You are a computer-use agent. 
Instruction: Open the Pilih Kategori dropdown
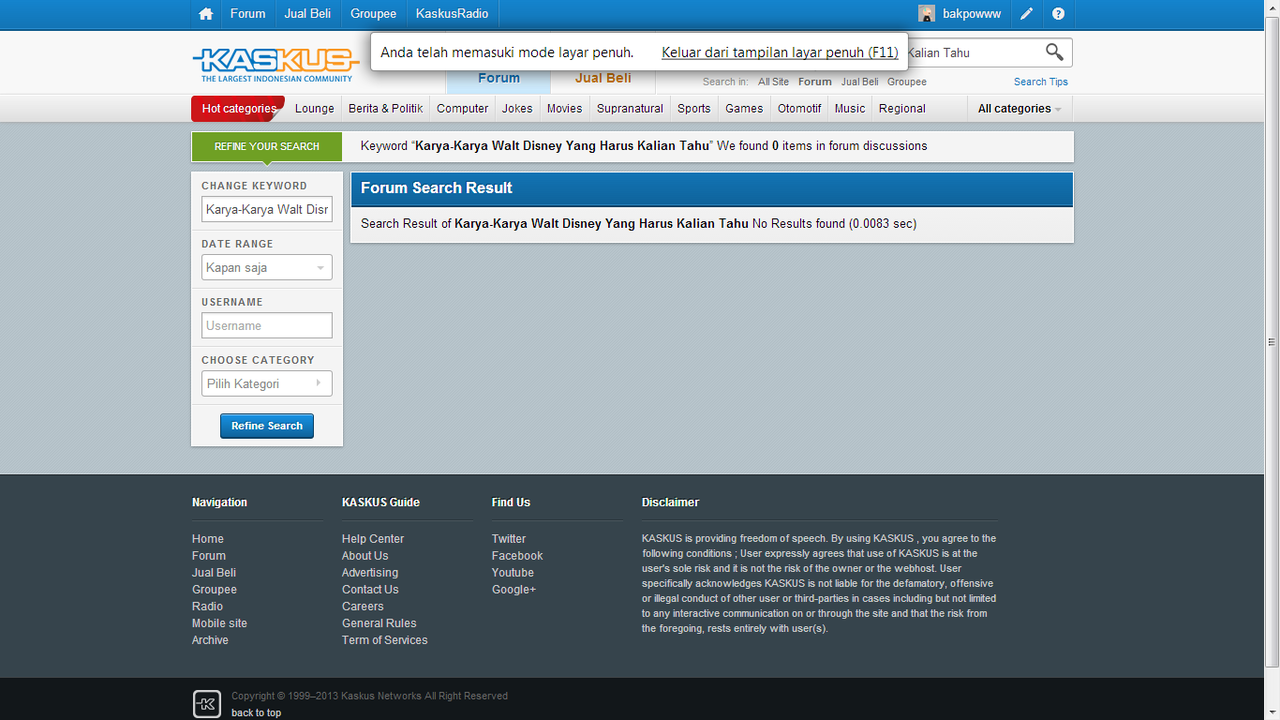pyautogui.click(x=266, y=384)
